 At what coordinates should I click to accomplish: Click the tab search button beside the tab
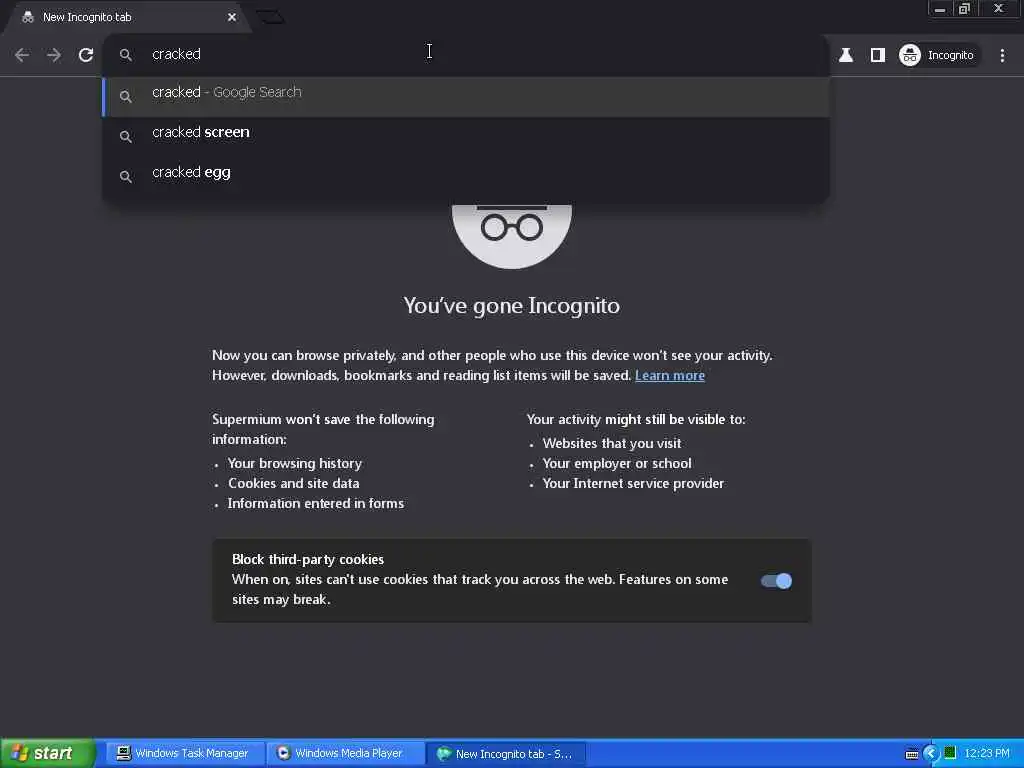click(270, 17)
